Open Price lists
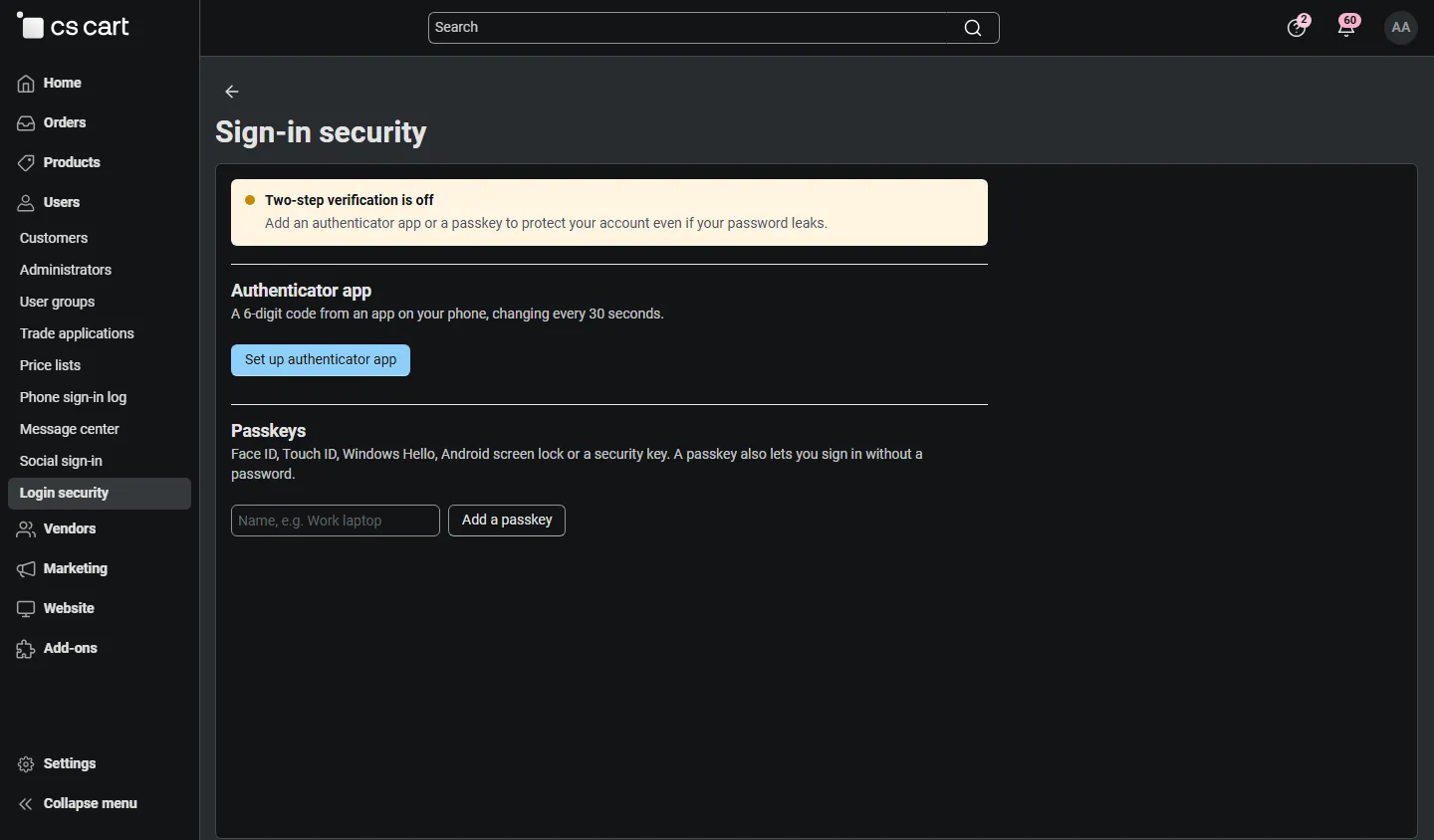Viewport: 1434px width, 840px height. (x=50, y=366)
